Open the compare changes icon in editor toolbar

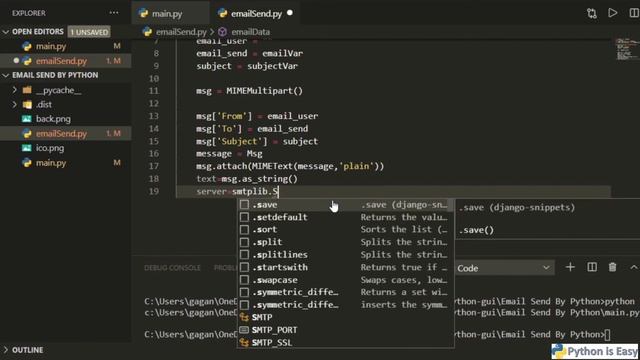tap(591, 13)
